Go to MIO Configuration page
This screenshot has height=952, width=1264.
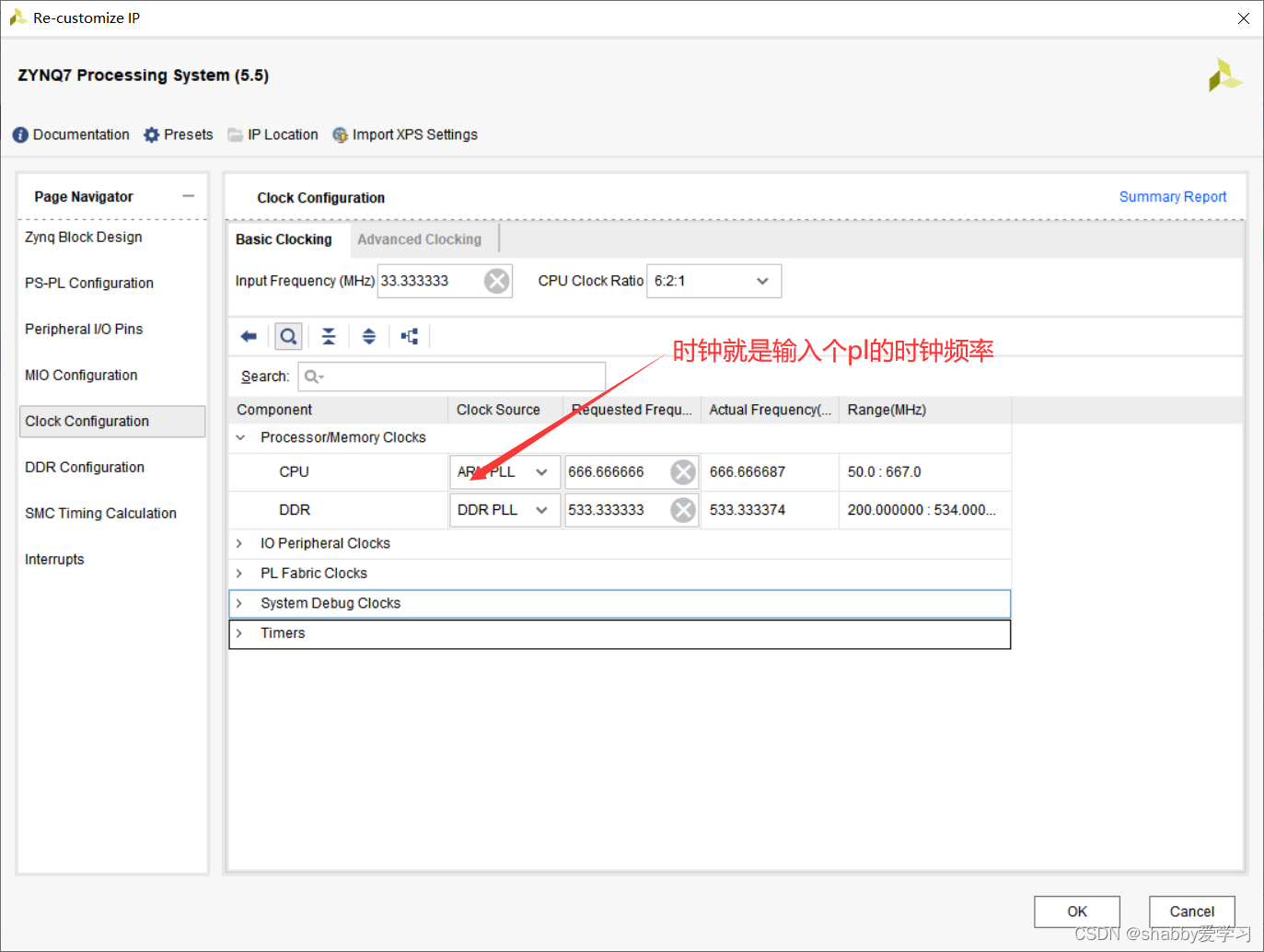click(81, 376)
